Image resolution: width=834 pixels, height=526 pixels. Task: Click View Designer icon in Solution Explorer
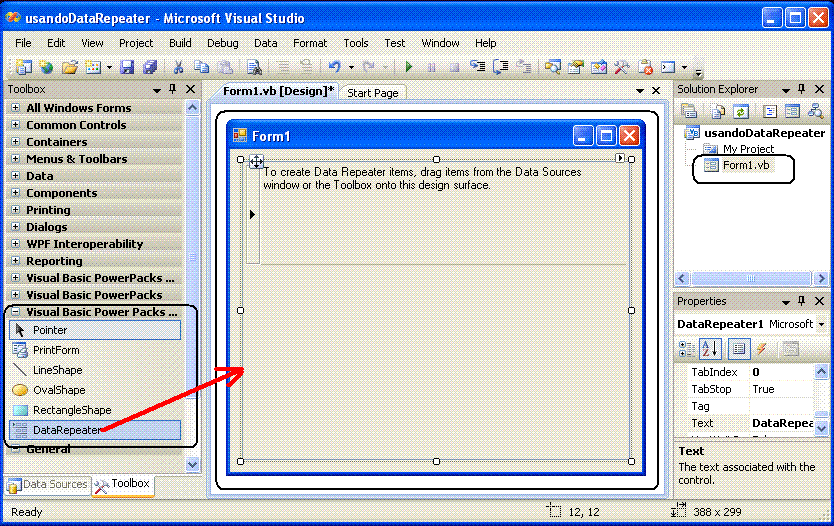tap(792, 111)
